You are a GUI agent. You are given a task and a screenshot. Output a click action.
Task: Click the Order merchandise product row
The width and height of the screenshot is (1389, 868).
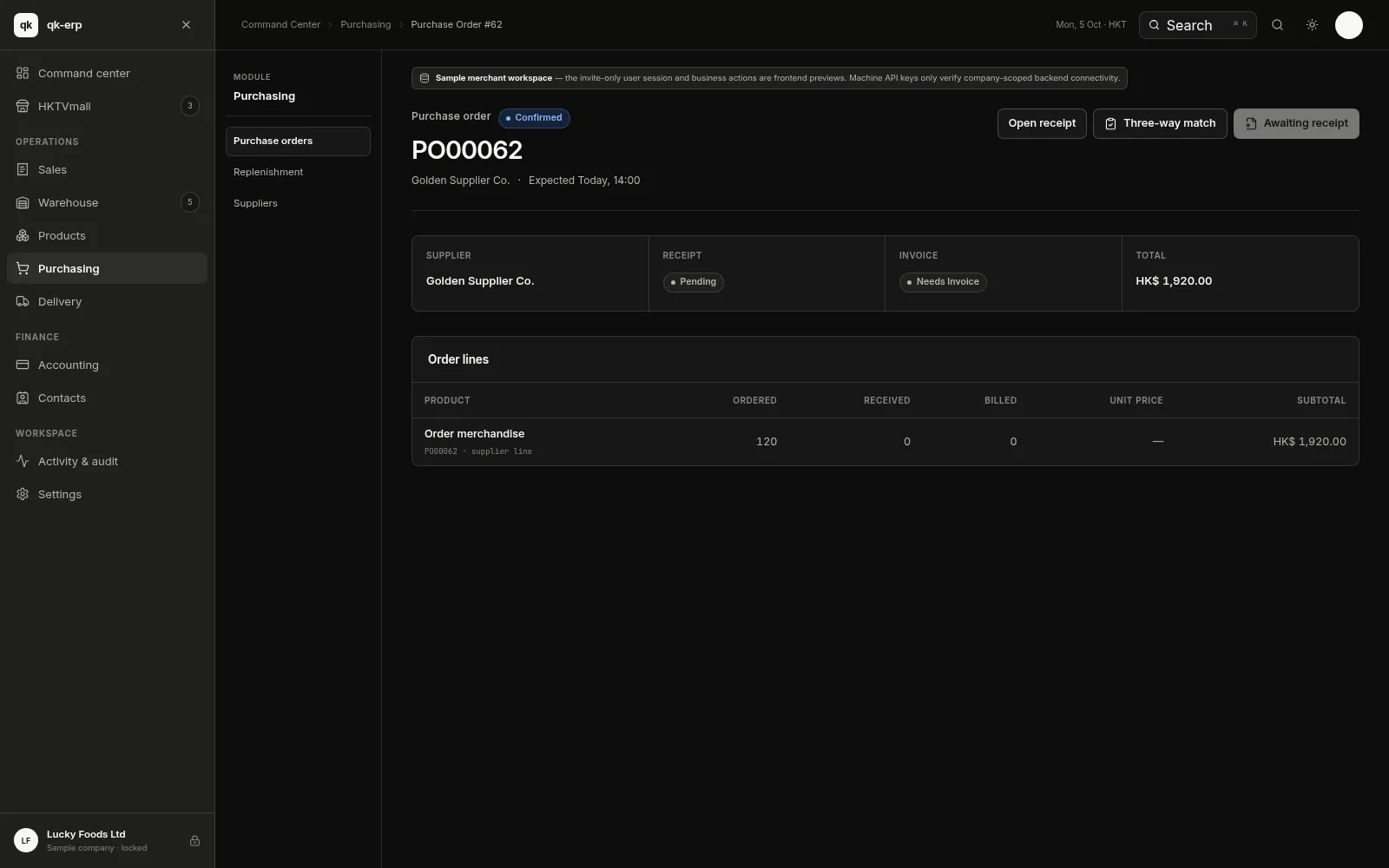tap(885, 442)
